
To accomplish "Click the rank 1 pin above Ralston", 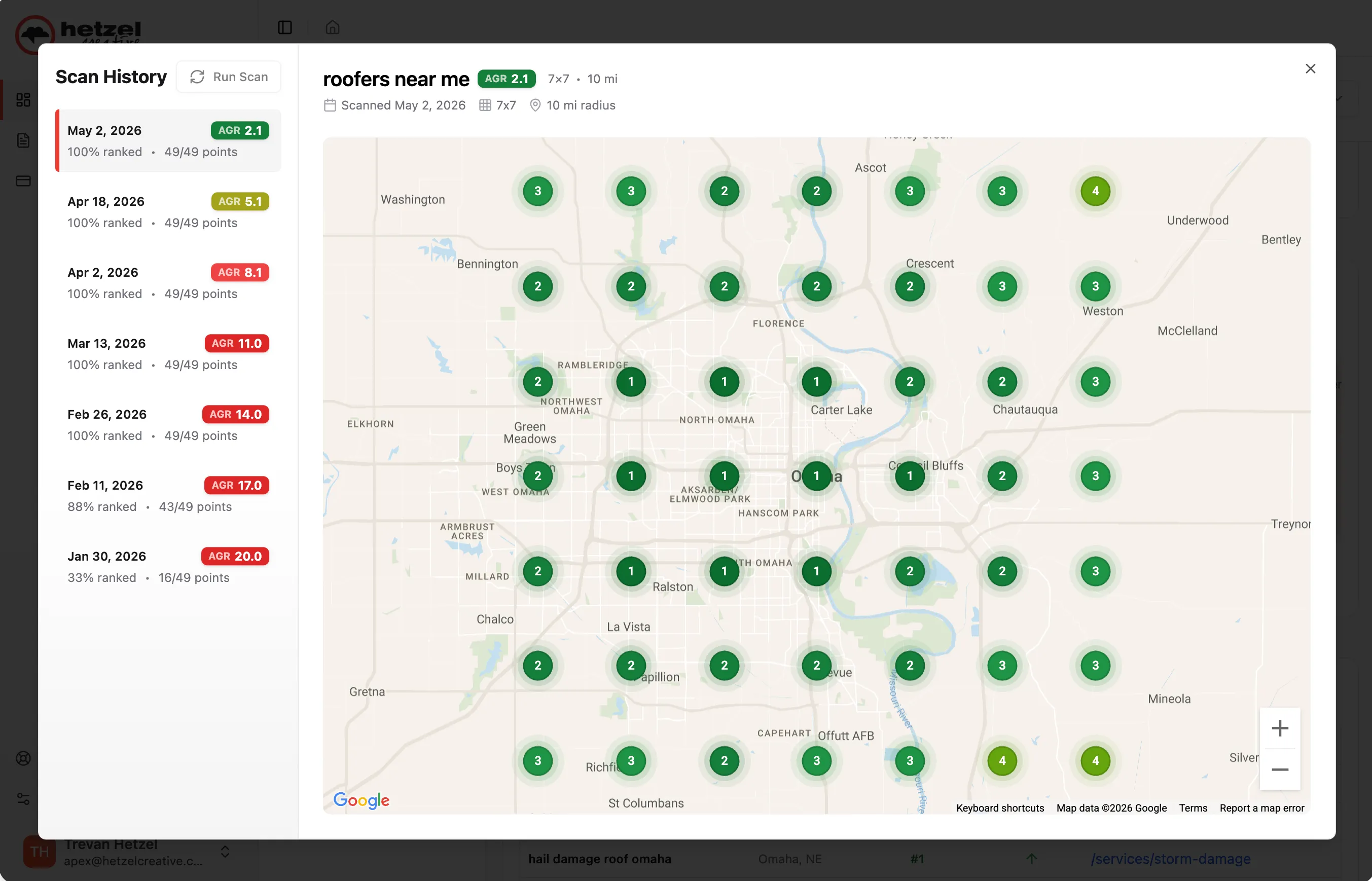I will [631, 571].
